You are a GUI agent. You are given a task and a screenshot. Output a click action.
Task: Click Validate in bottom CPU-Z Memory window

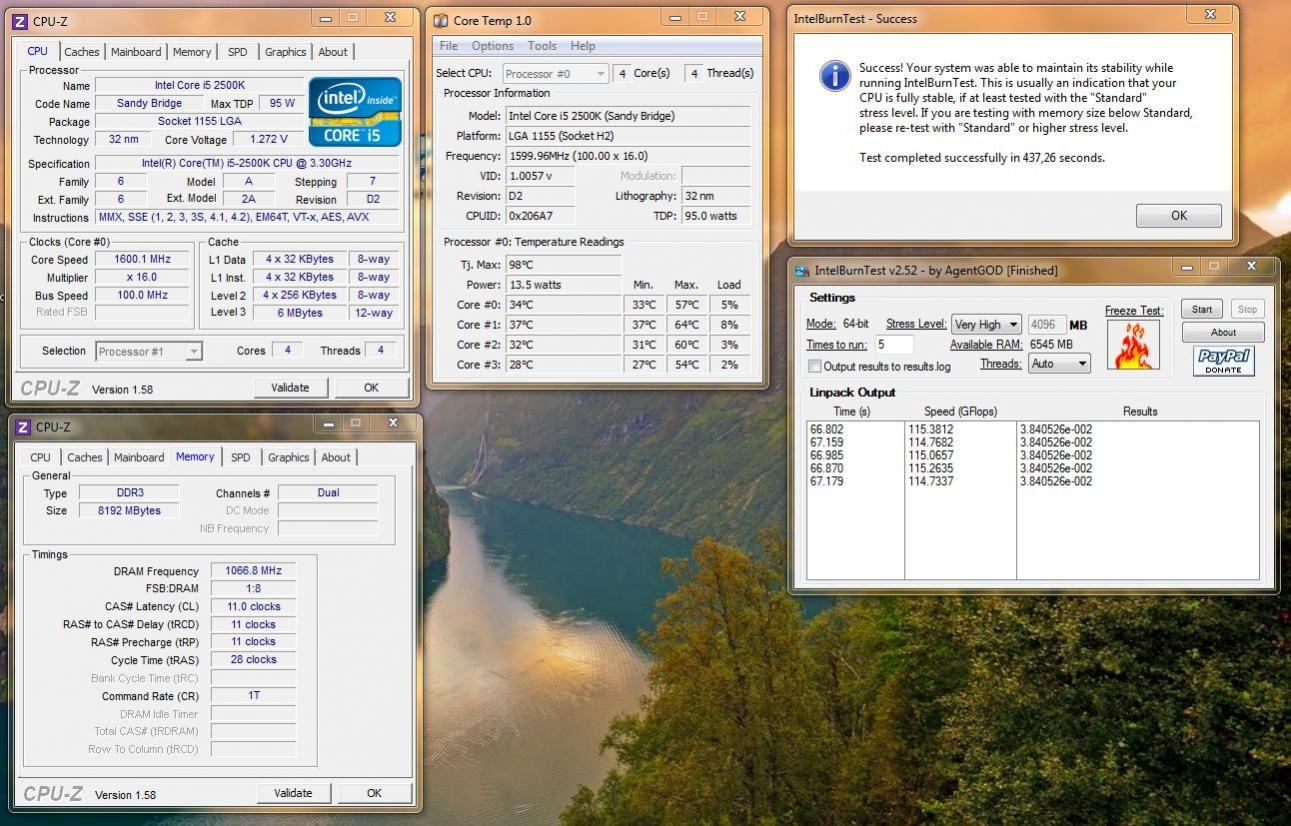coord(293,793)
